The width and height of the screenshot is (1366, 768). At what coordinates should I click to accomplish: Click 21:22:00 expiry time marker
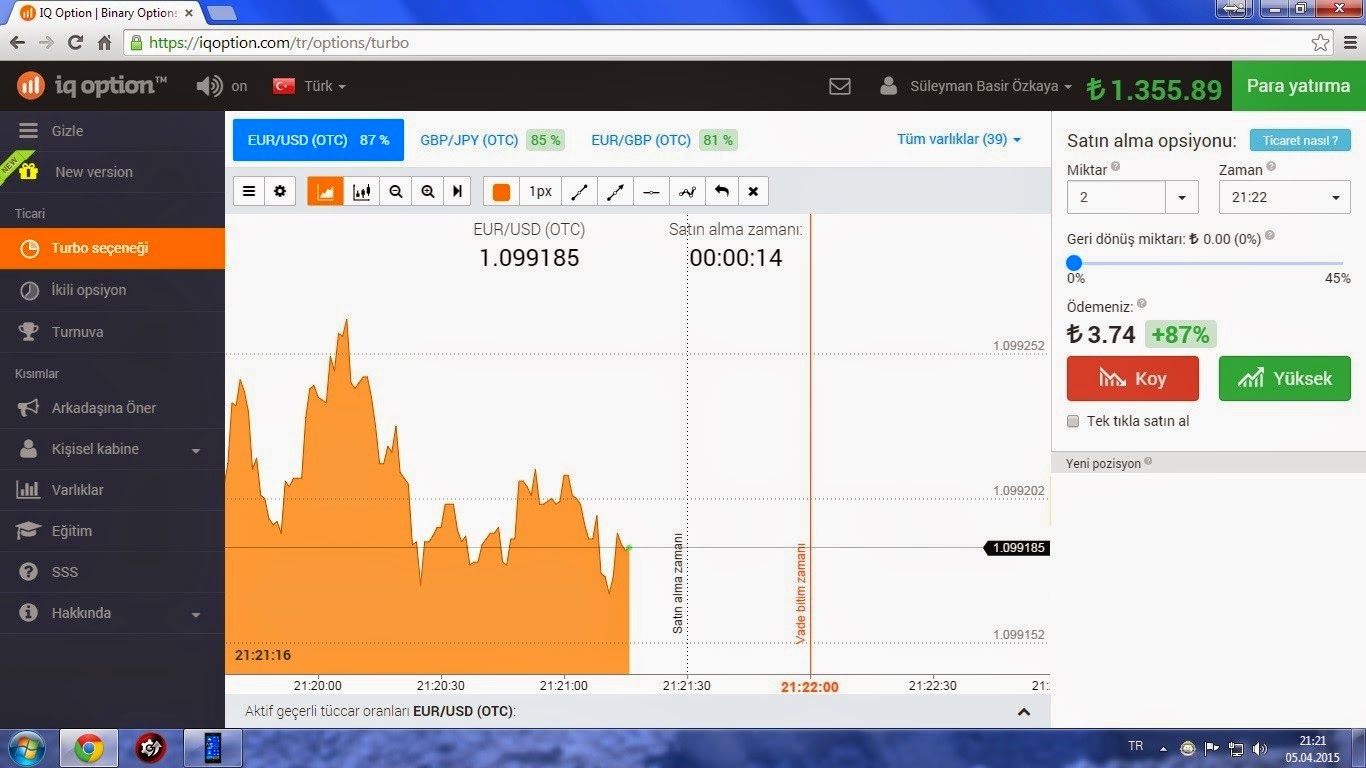point(809,686)
